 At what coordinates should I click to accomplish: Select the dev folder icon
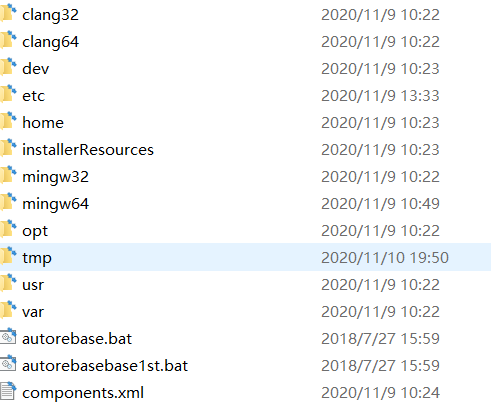pos(8,67)
